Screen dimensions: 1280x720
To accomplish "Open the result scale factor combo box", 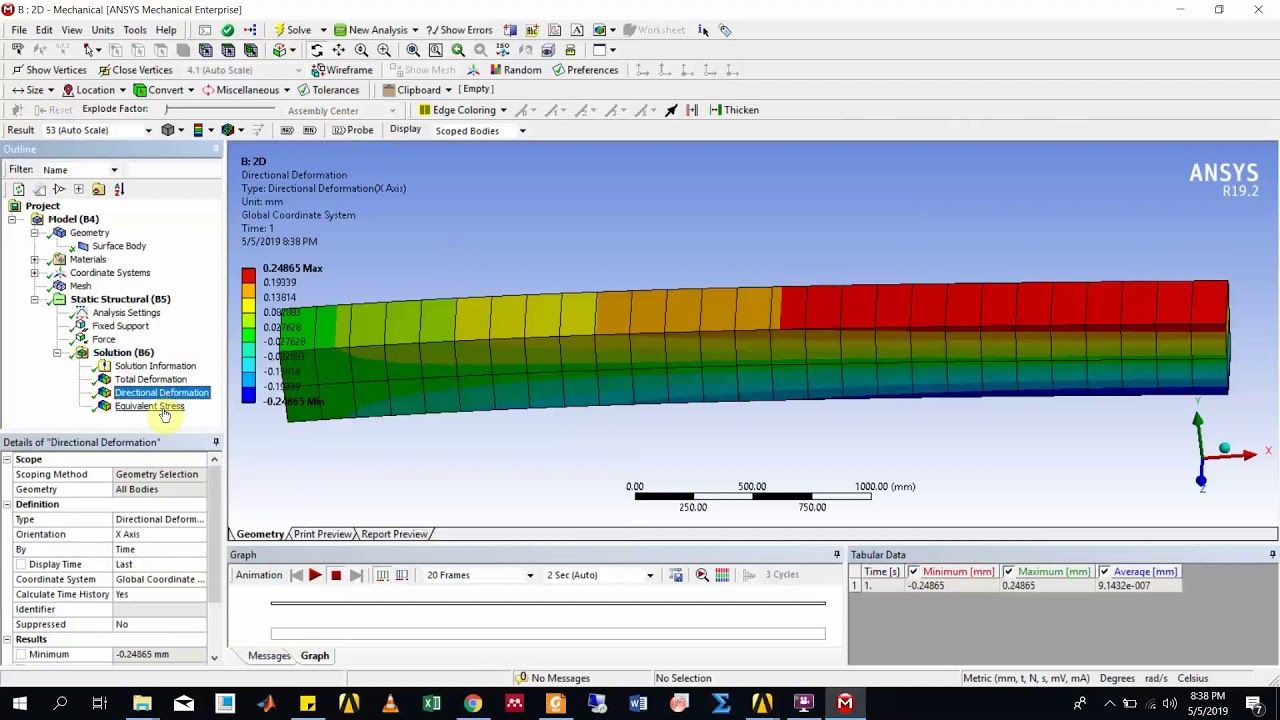I will [x=99, y=130].
